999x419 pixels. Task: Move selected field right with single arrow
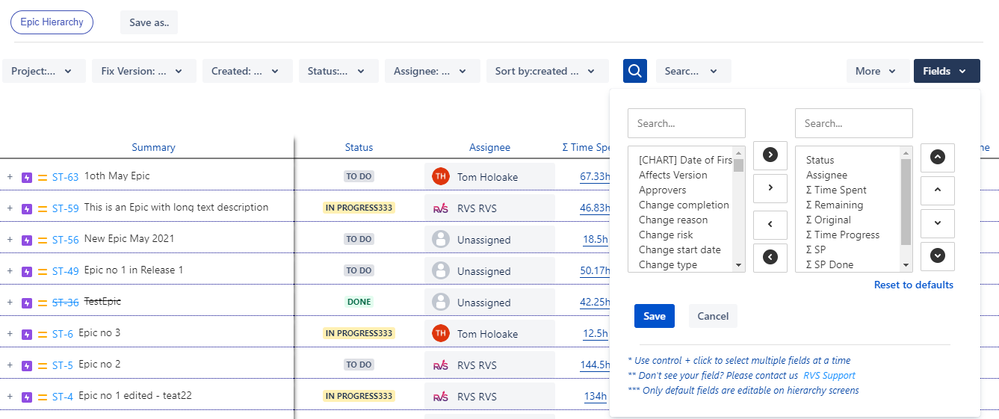coord(770,188)
